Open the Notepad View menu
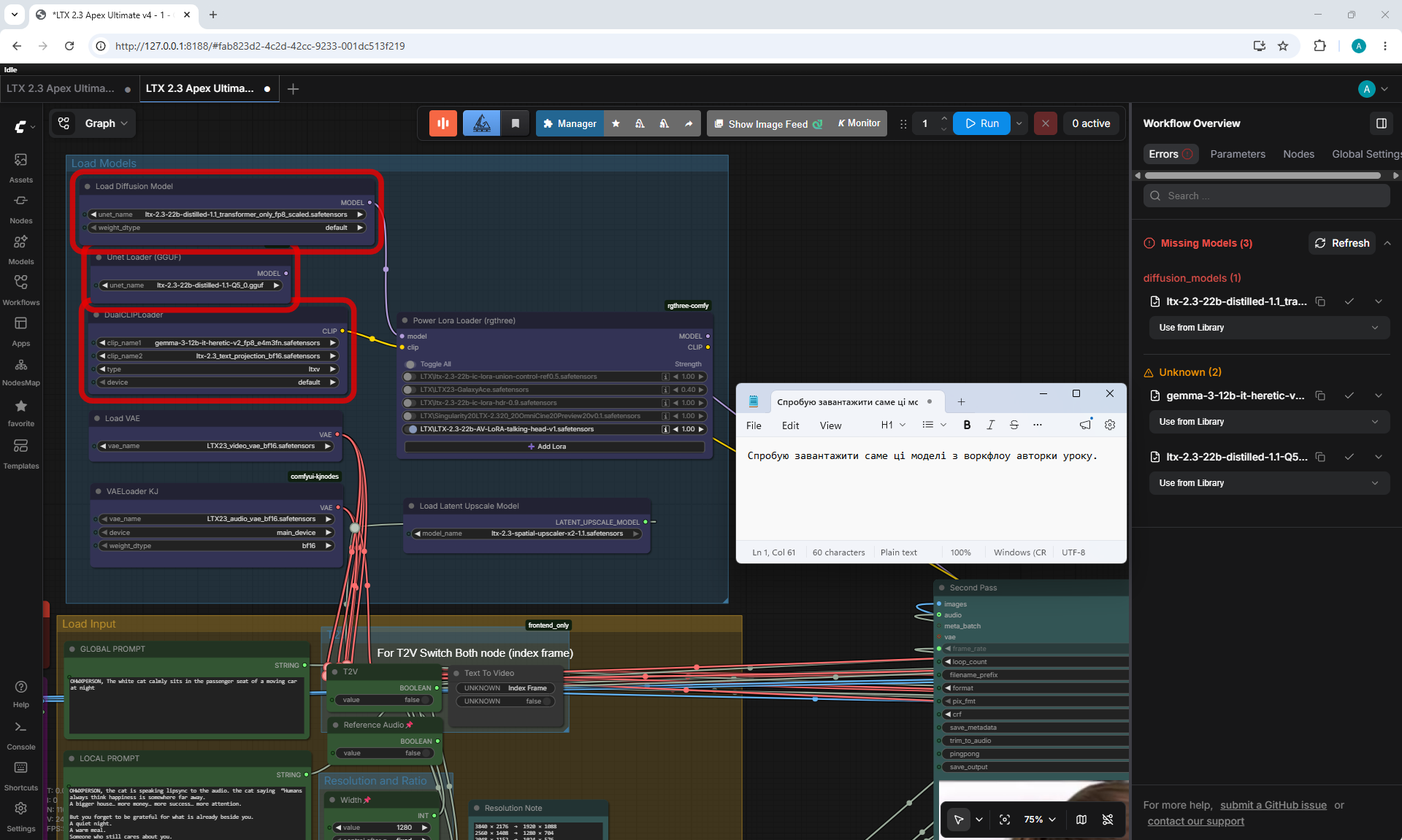The height and width of the screenshot is (840, 1402). (x=830, y=425)
